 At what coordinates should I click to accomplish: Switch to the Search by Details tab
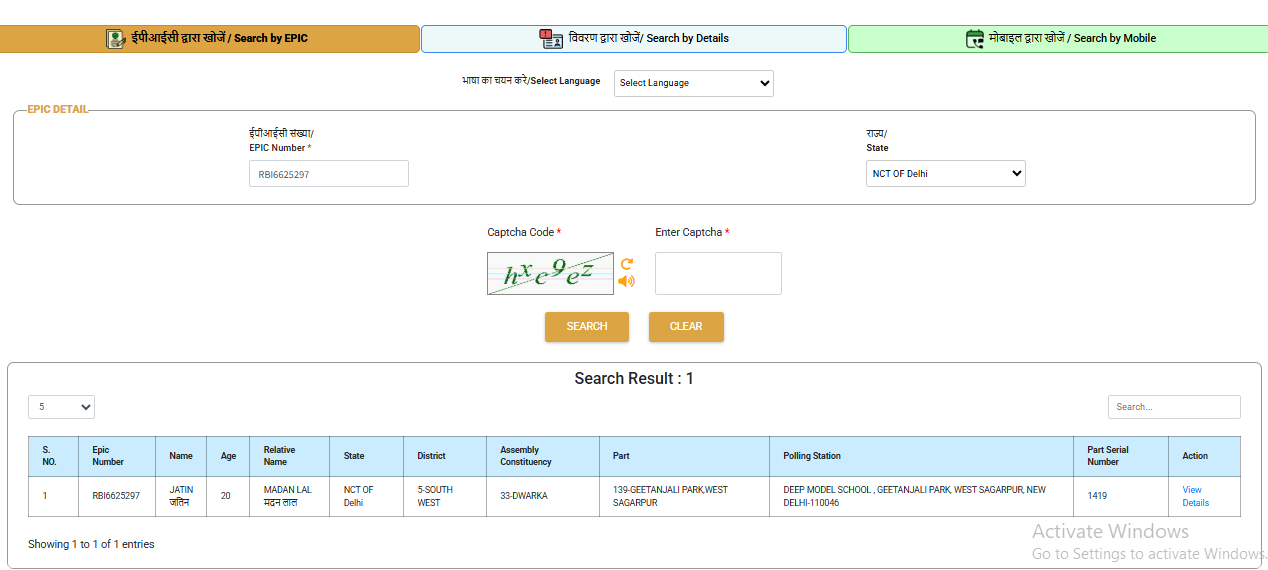click(x=634, y=39)
